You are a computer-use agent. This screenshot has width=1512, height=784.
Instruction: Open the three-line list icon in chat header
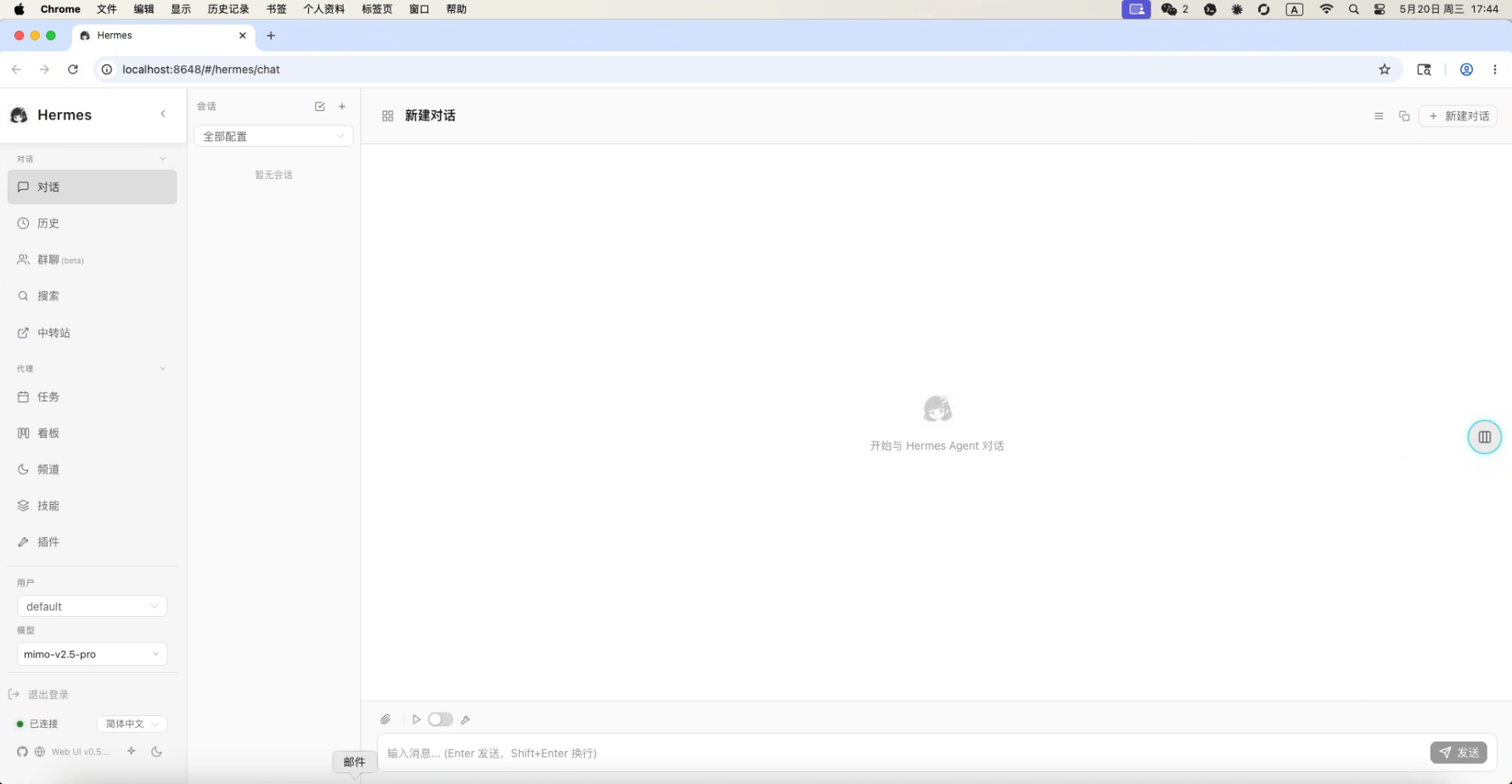click(x=1379, y=116)
